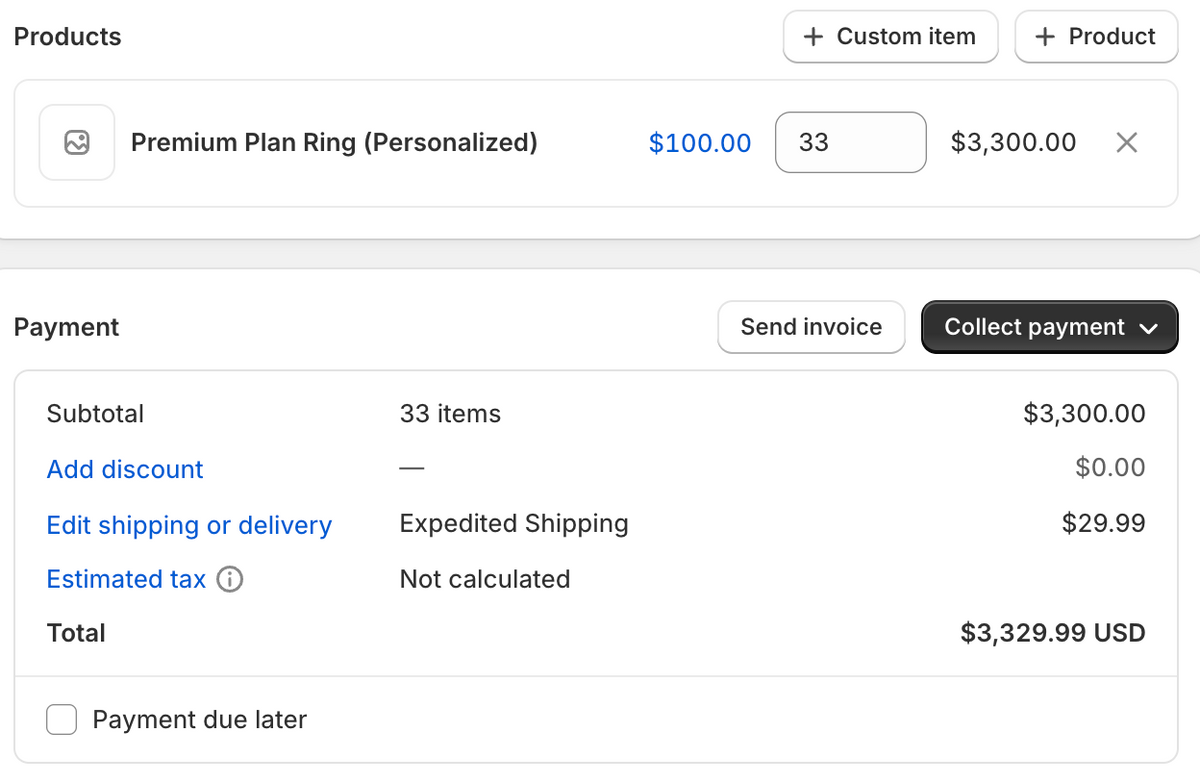Select the $3,329.99 USD total amount

click(1053, 633)
